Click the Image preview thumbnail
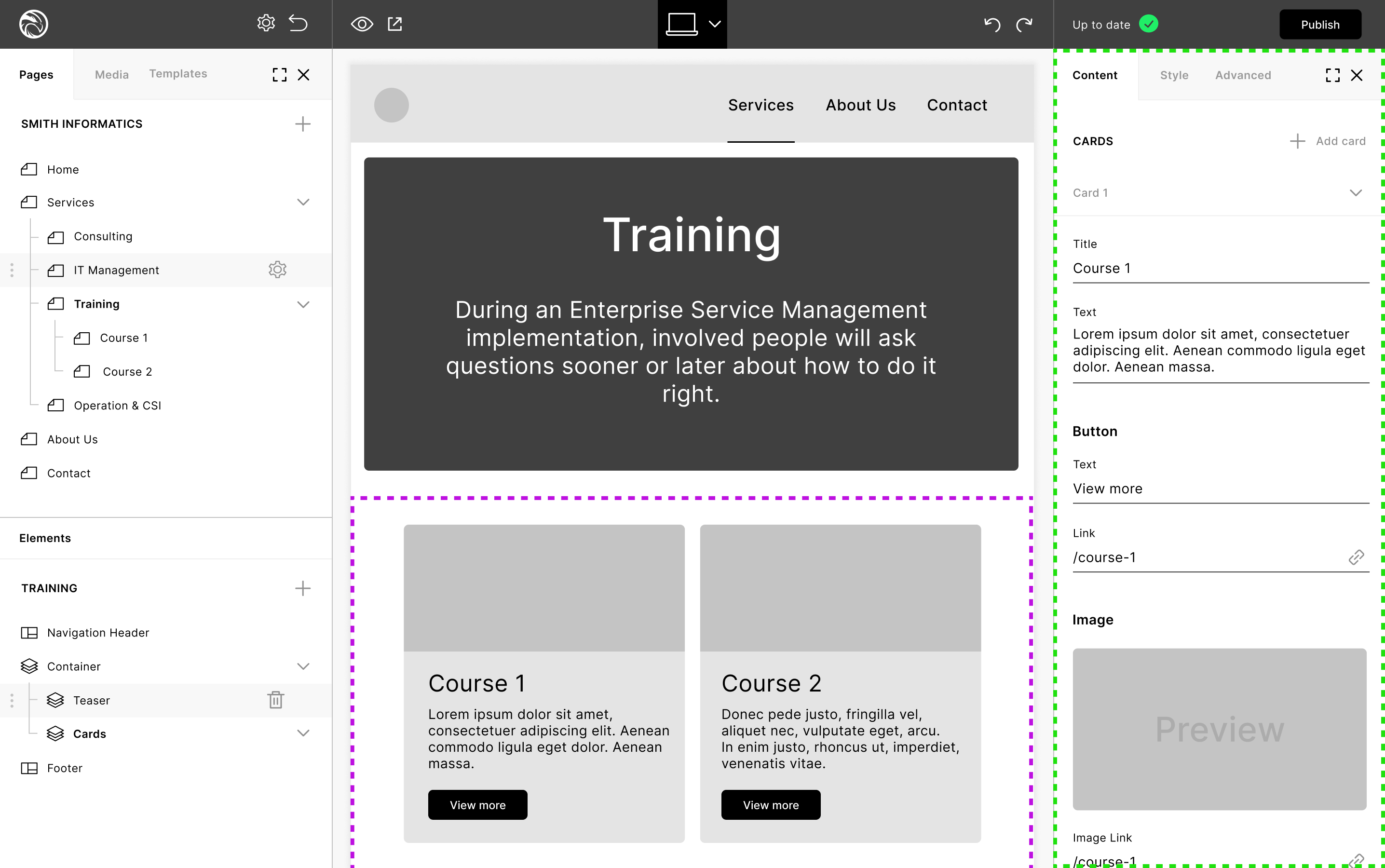1385x868 pixels. point(1219,729)
